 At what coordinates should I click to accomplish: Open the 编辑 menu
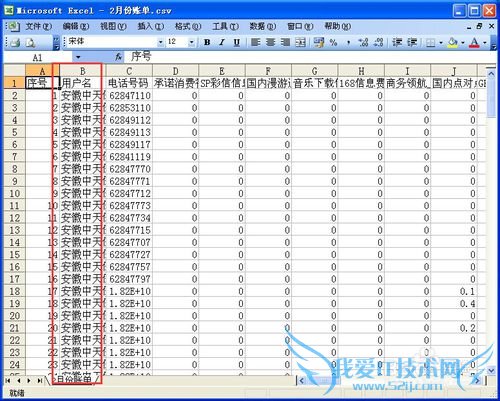[76, 26]
